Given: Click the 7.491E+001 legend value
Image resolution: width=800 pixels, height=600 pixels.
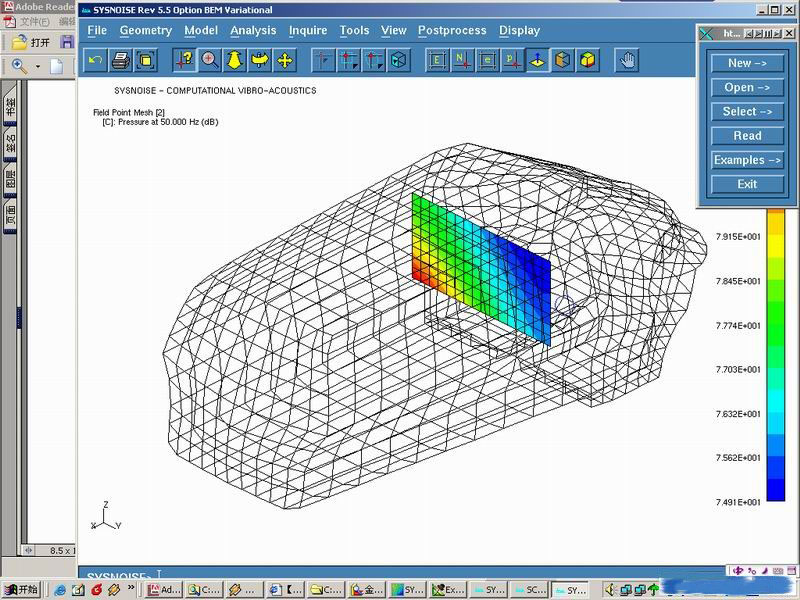Looking at the screenshot, I should [738, 502].
